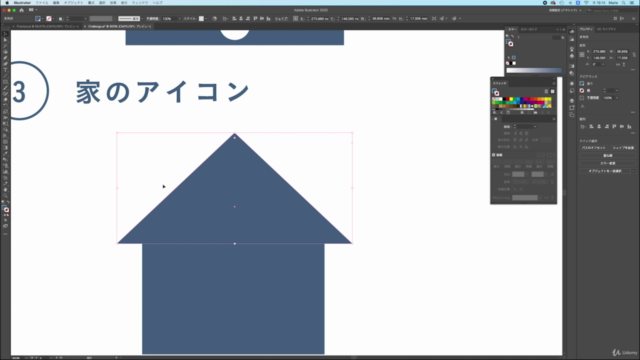Click the オブジェクトを一括選択 button
Image resolution: width=640 pixels, height=360 pixels.
[x=605, y=171]
